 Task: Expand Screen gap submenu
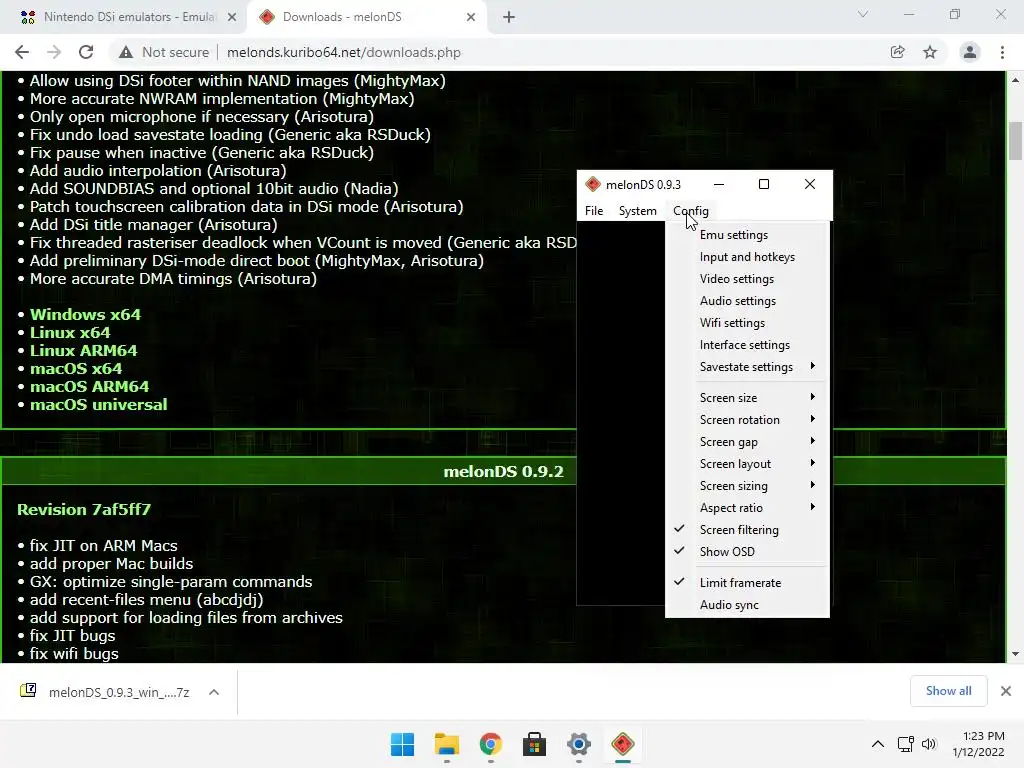pos(747,442)
